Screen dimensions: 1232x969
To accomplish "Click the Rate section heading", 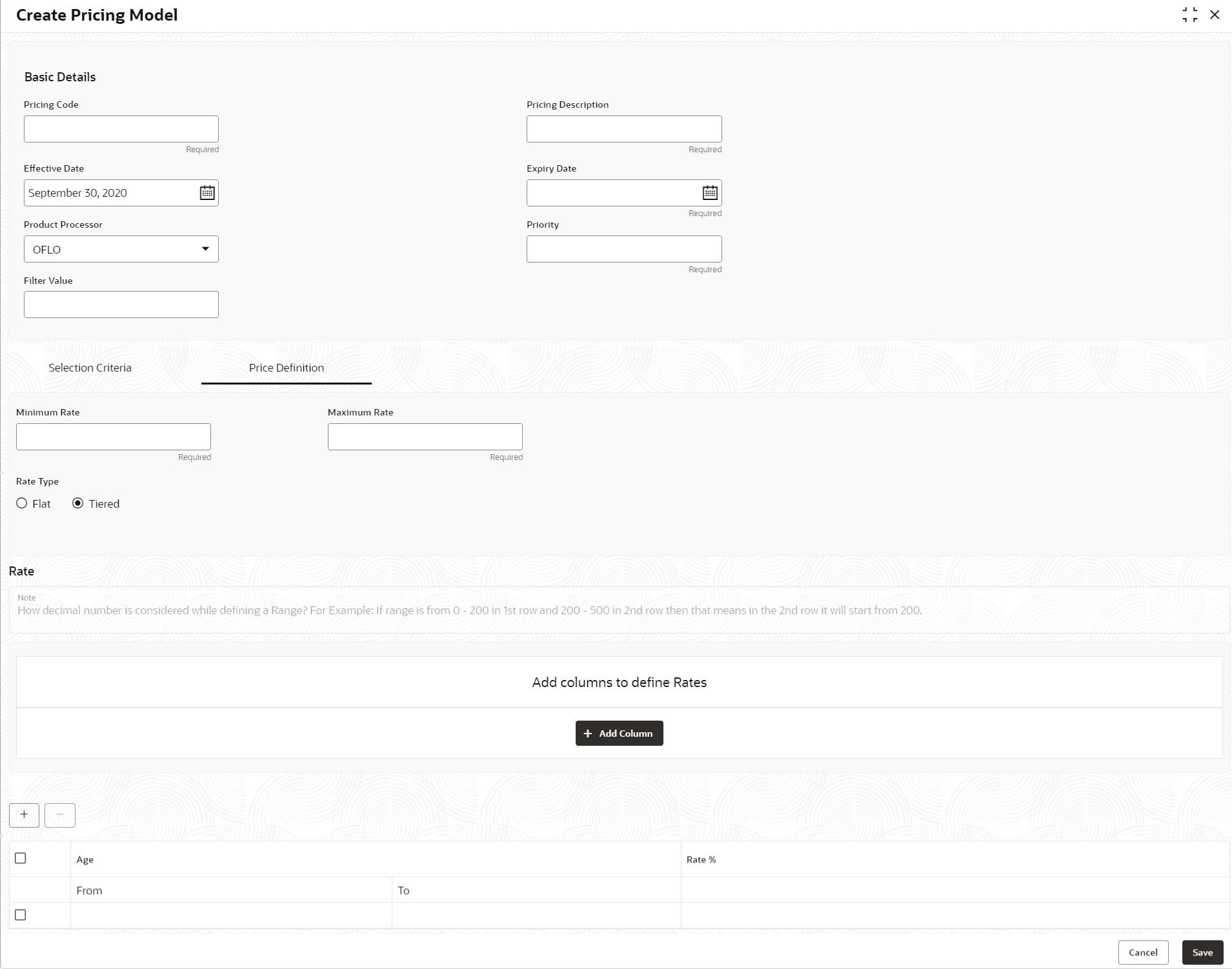I will [21, 571].
